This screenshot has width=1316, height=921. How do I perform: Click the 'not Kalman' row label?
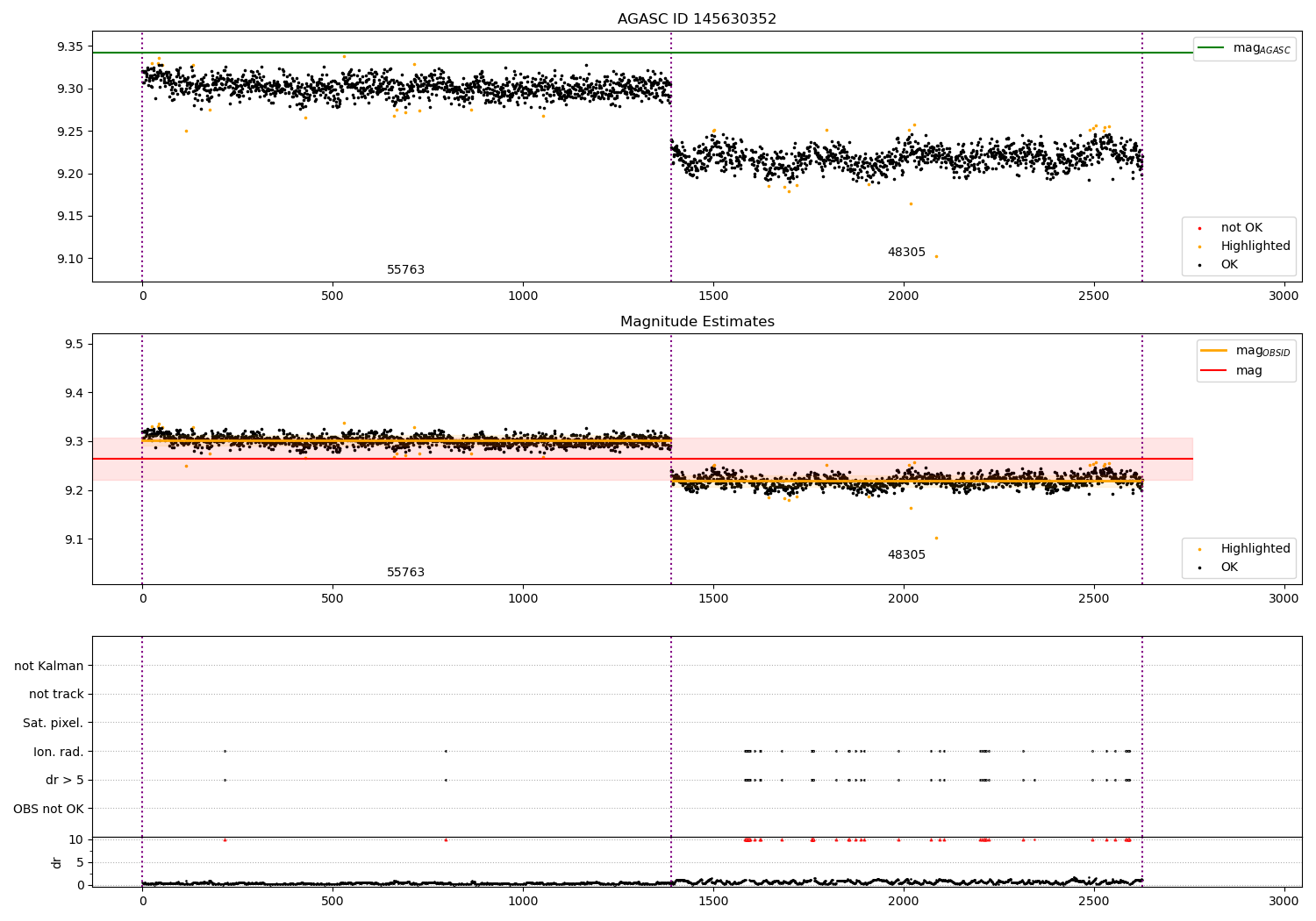[49, 667]
